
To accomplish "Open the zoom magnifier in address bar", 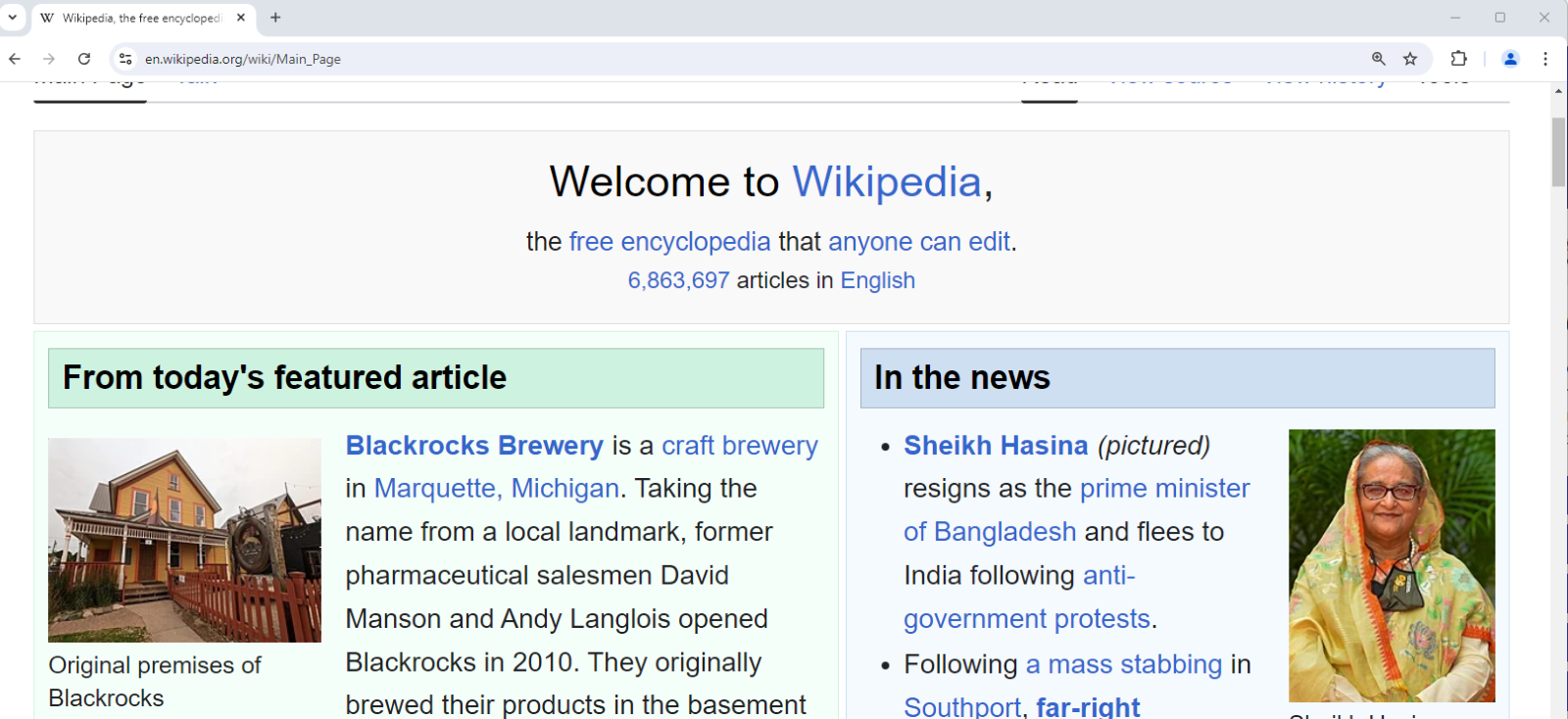I will 1379,59.
